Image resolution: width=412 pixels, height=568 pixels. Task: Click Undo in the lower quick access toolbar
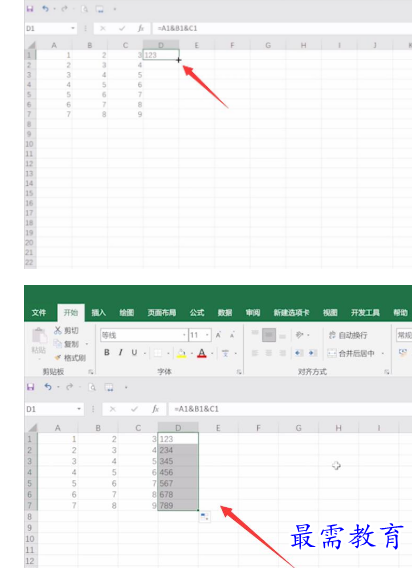click(x=48, y=387)
